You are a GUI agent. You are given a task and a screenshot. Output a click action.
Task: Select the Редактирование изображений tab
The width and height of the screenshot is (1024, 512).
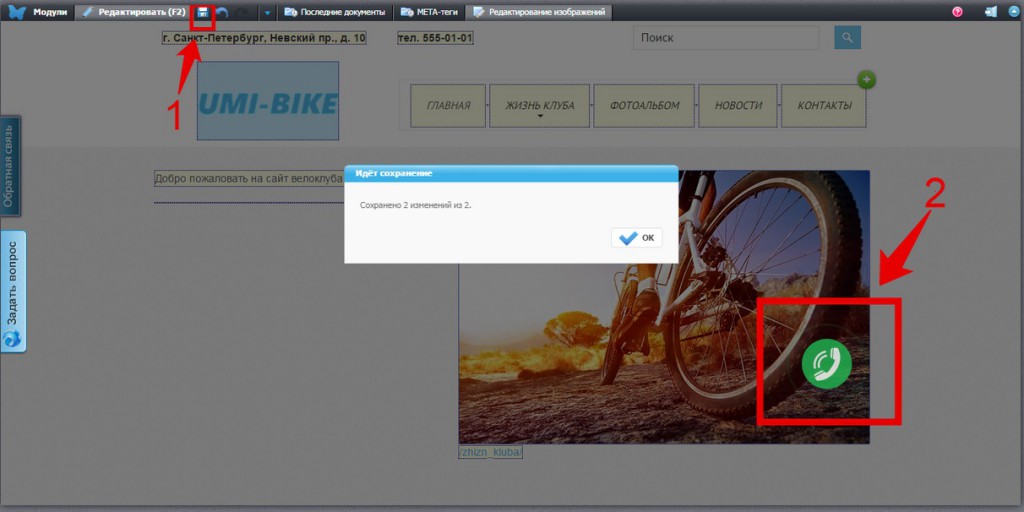click(539, 12)
